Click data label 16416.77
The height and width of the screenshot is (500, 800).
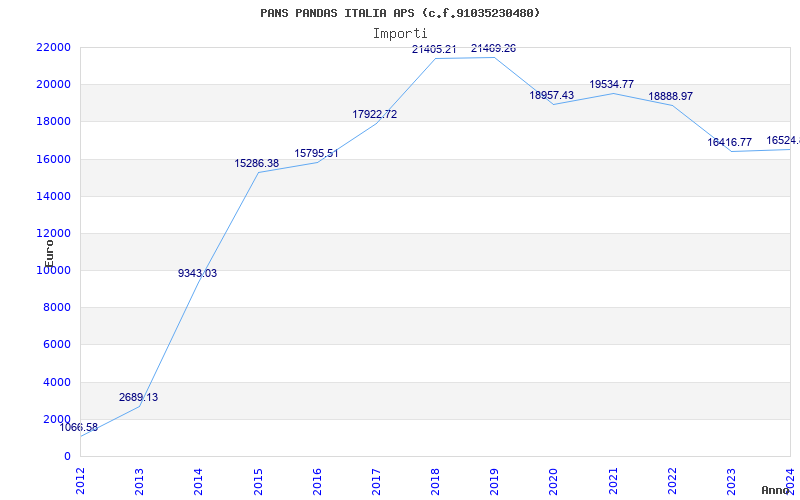tap(730, 143)
